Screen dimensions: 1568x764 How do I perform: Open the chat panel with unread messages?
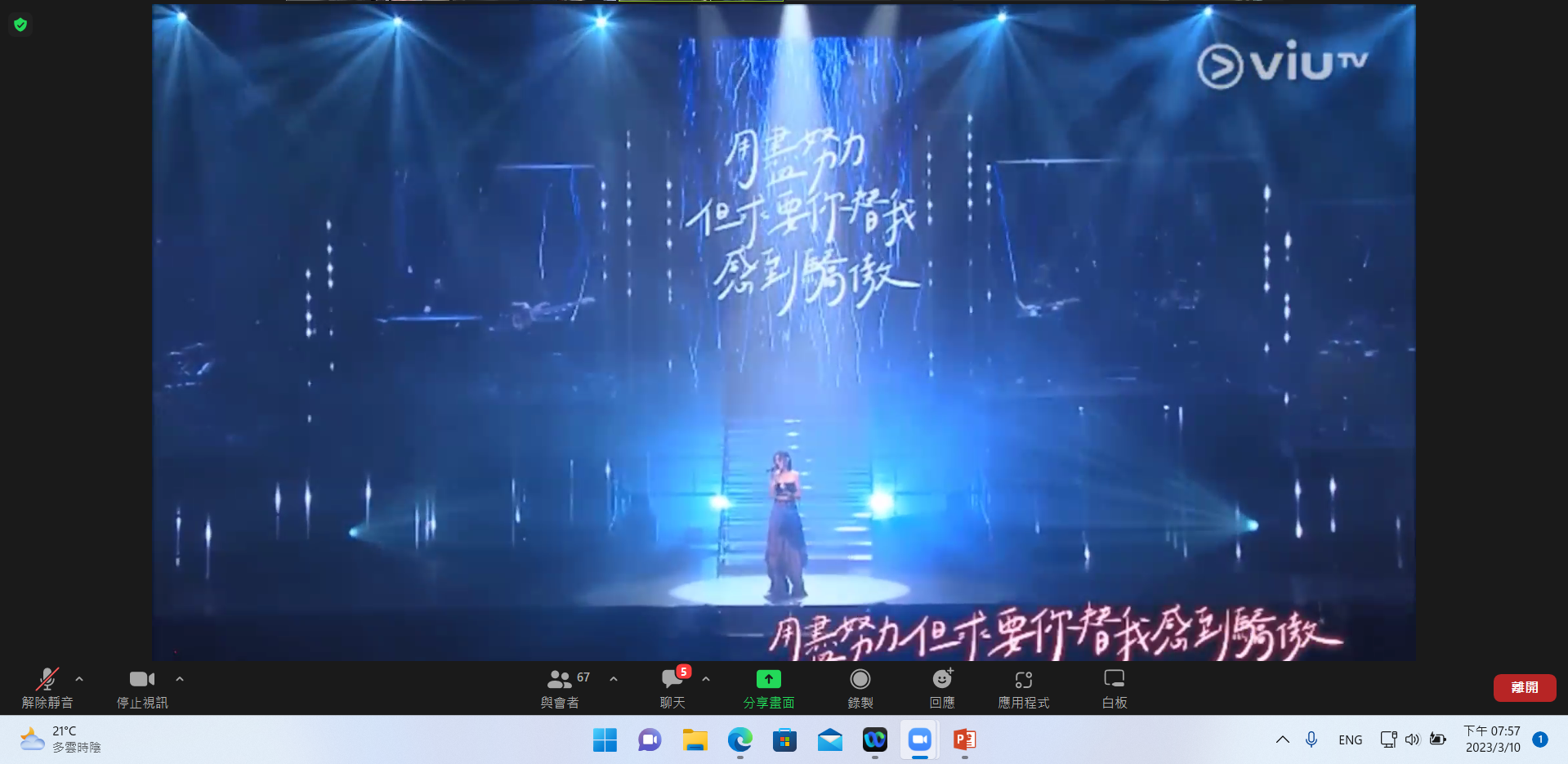click(672, 687)
